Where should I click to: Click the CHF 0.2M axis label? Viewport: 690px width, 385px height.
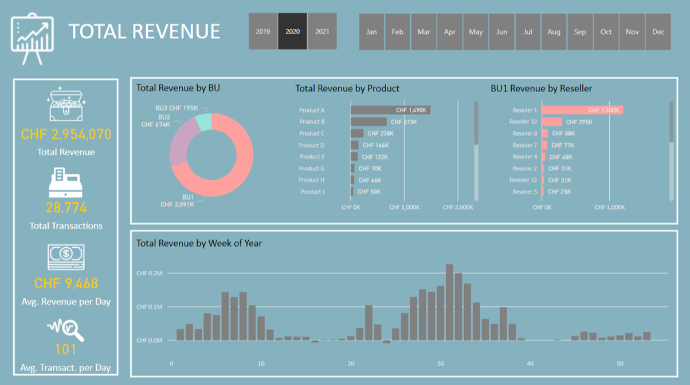(x=149, y=273)
